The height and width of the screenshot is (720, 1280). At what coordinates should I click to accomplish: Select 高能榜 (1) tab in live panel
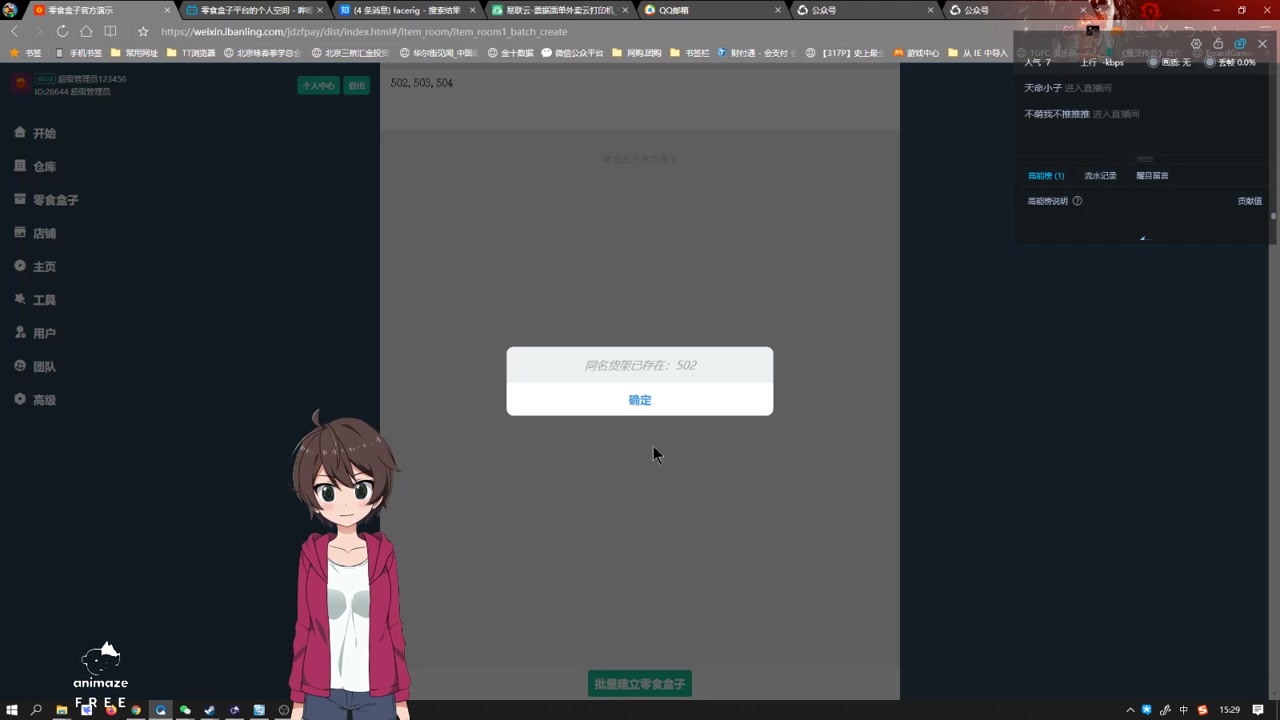[x=1046, y=176]
